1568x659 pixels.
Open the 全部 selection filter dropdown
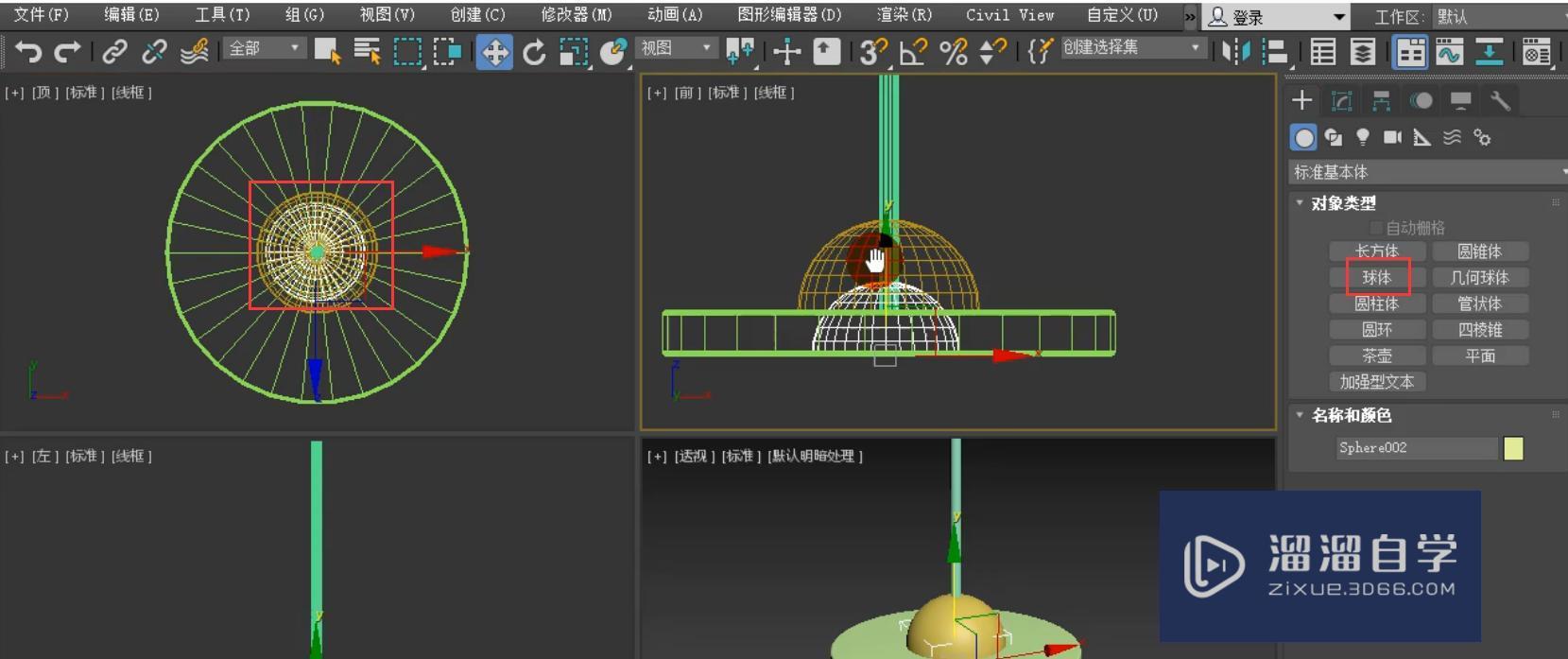[x=264, y=48]
